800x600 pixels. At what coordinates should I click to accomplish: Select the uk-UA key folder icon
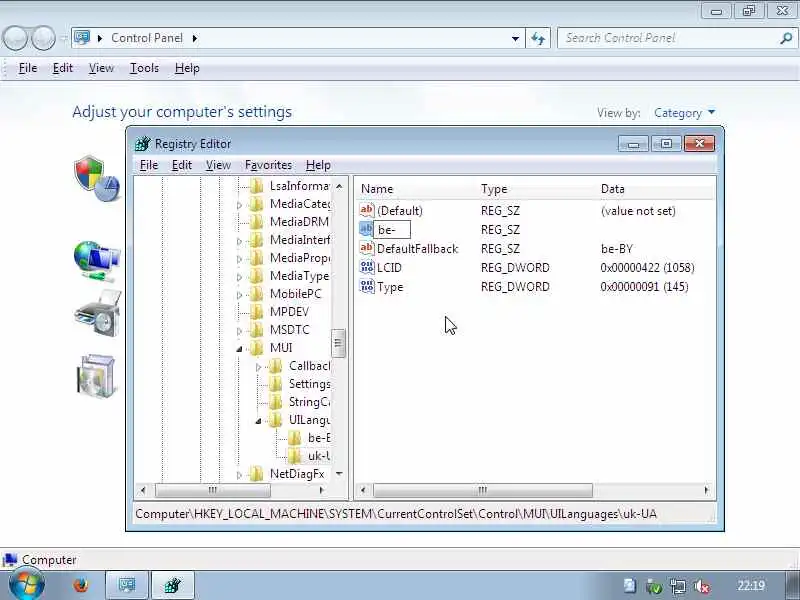point(295,456)
